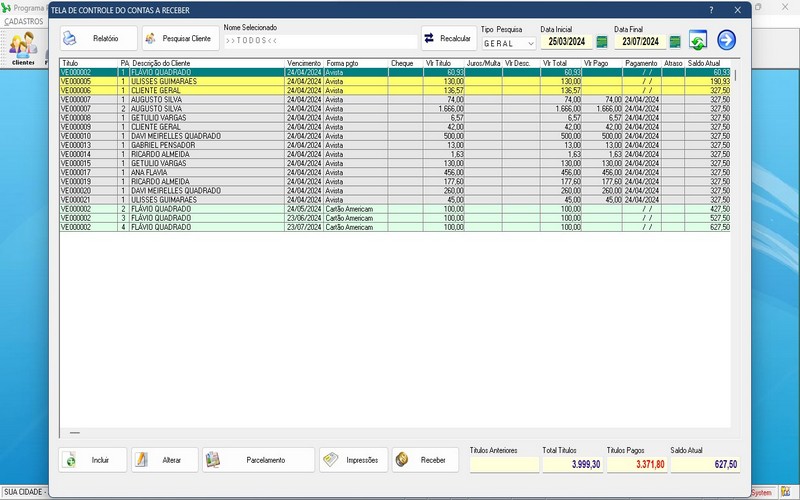Open the Parcelamento option

pos(256,460)
